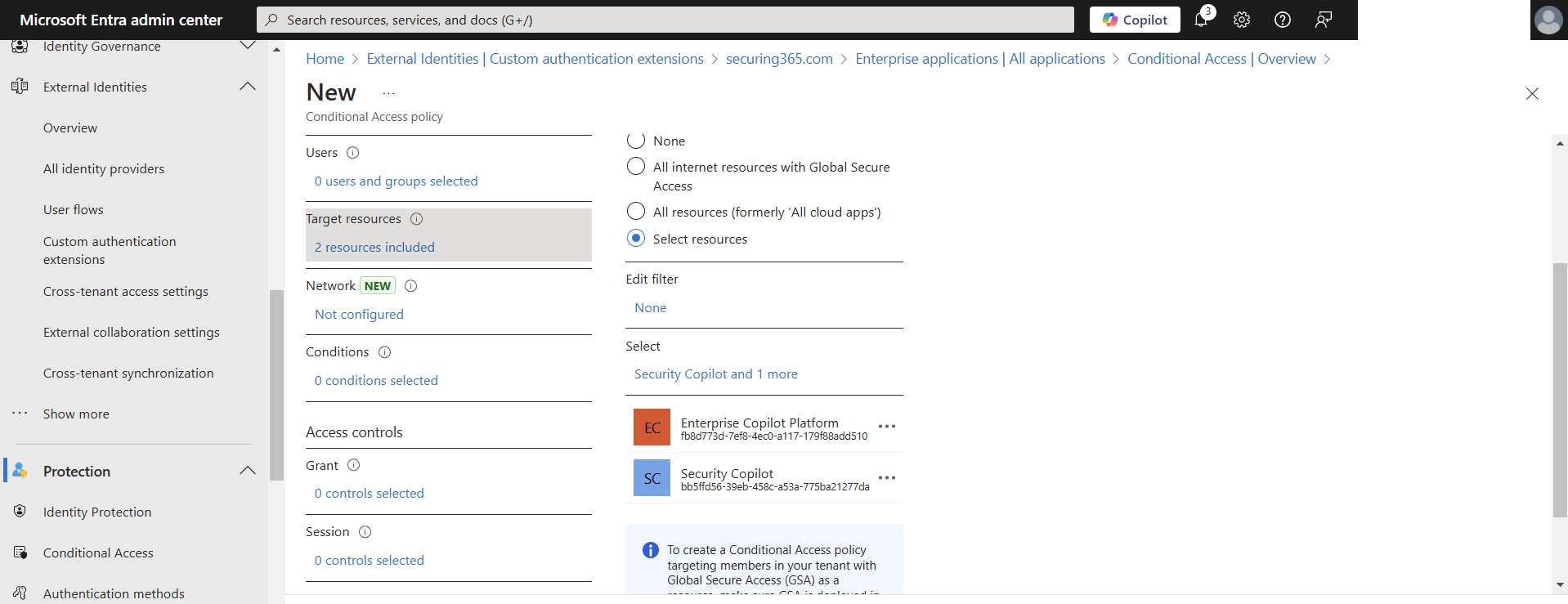
Task: Open the user account avatar
Action: coord(1548,20)
